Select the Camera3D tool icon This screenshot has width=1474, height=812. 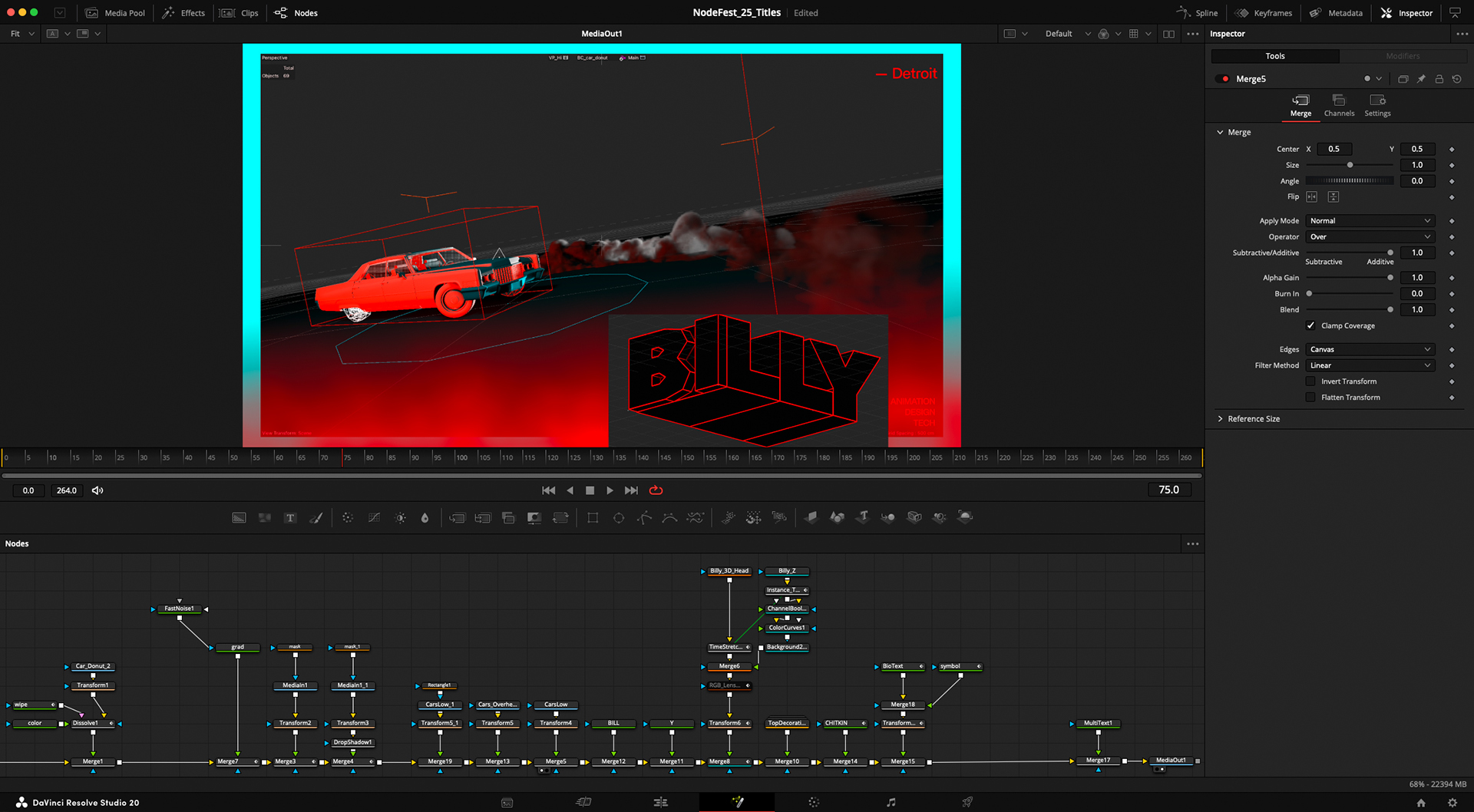pyautogui.click(x=914, y=517)
